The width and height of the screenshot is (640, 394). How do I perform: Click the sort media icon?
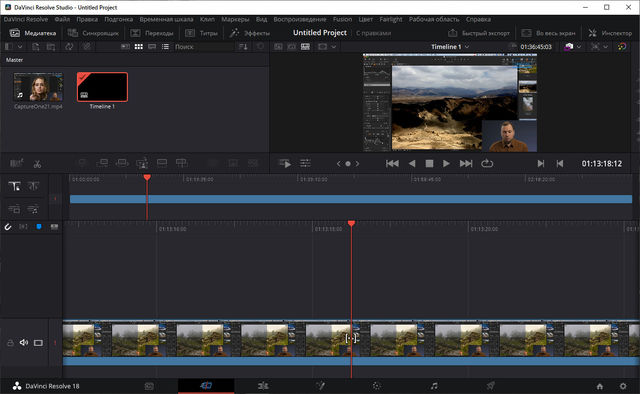point(243,47)
